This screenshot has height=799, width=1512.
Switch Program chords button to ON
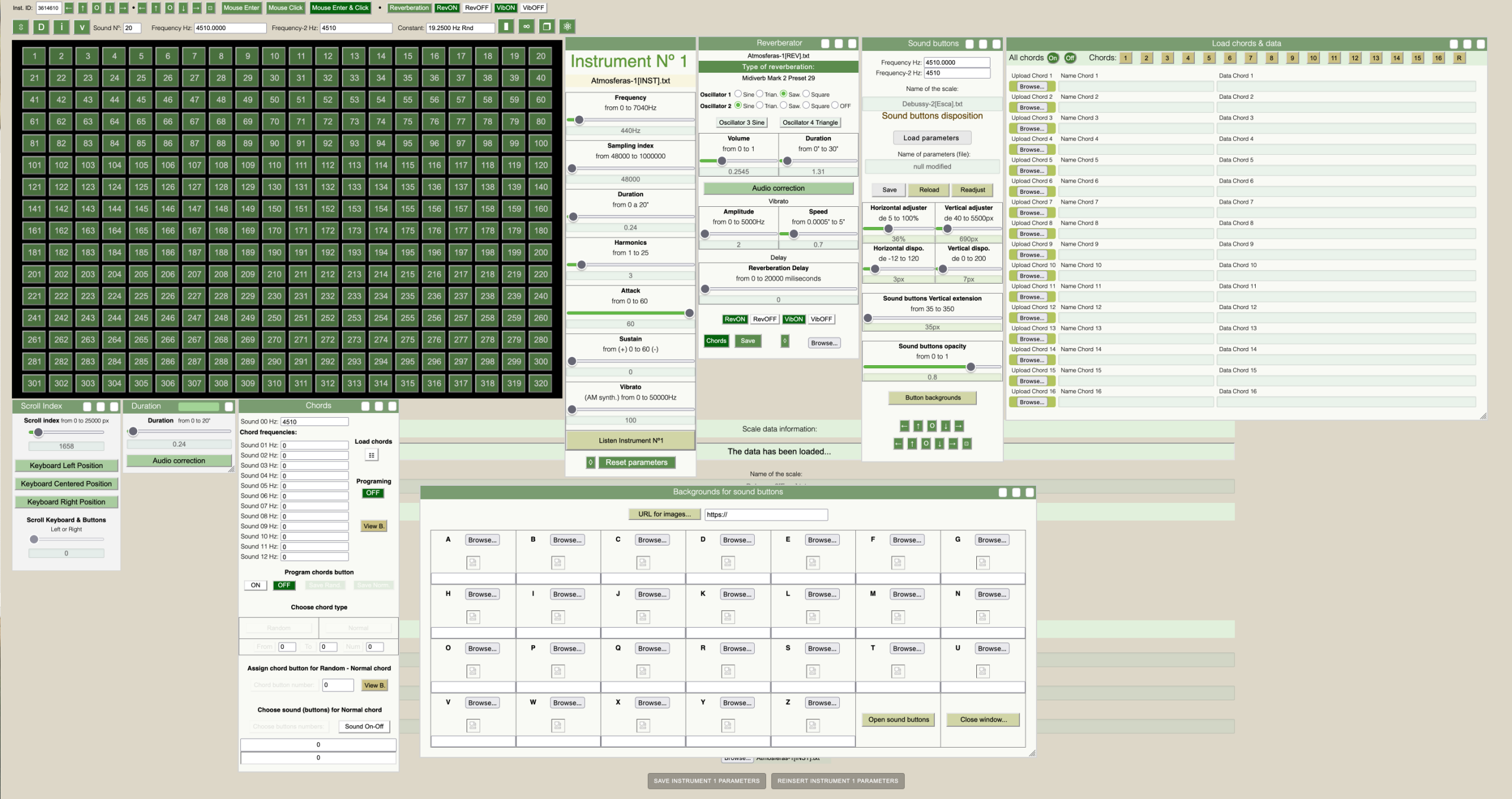coord(255,585)
